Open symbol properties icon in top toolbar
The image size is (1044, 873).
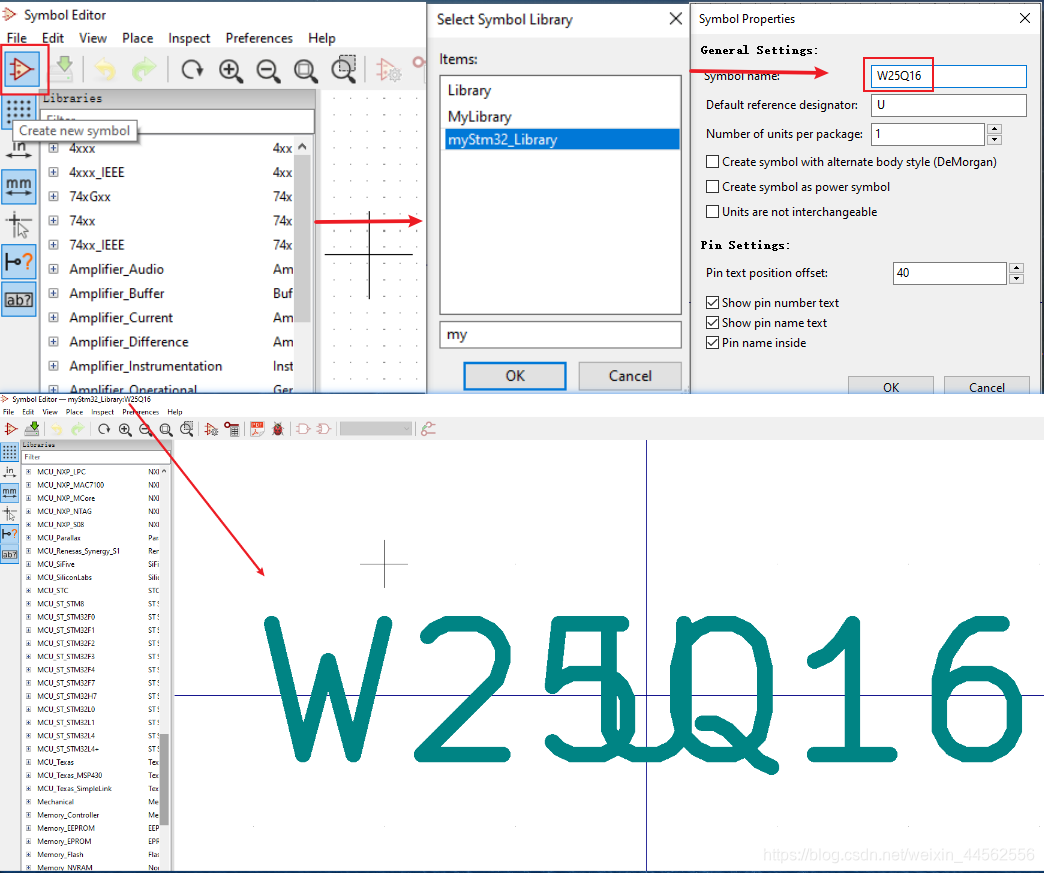click(388, 70)
